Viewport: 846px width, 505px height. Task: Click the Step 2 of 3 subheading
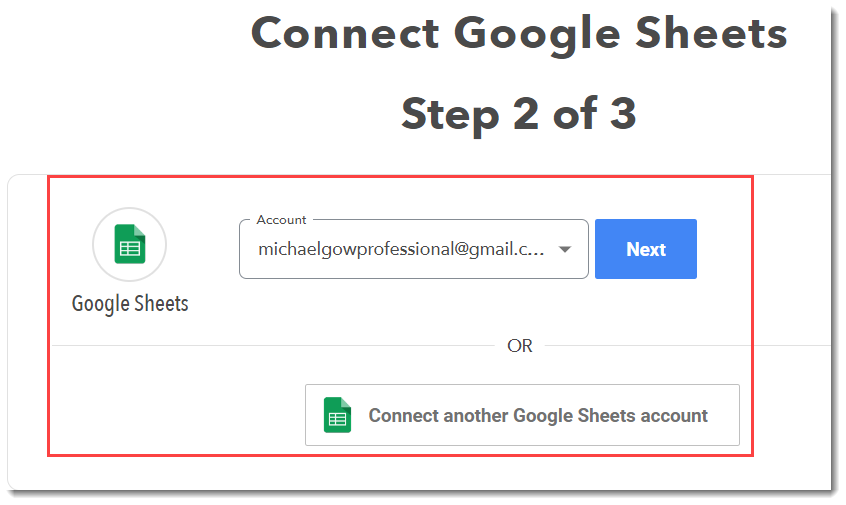click(519, 114)
